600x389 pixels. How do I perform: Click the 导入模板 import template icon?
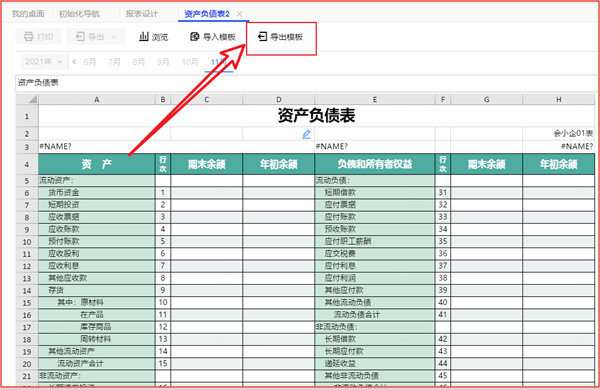195,37
